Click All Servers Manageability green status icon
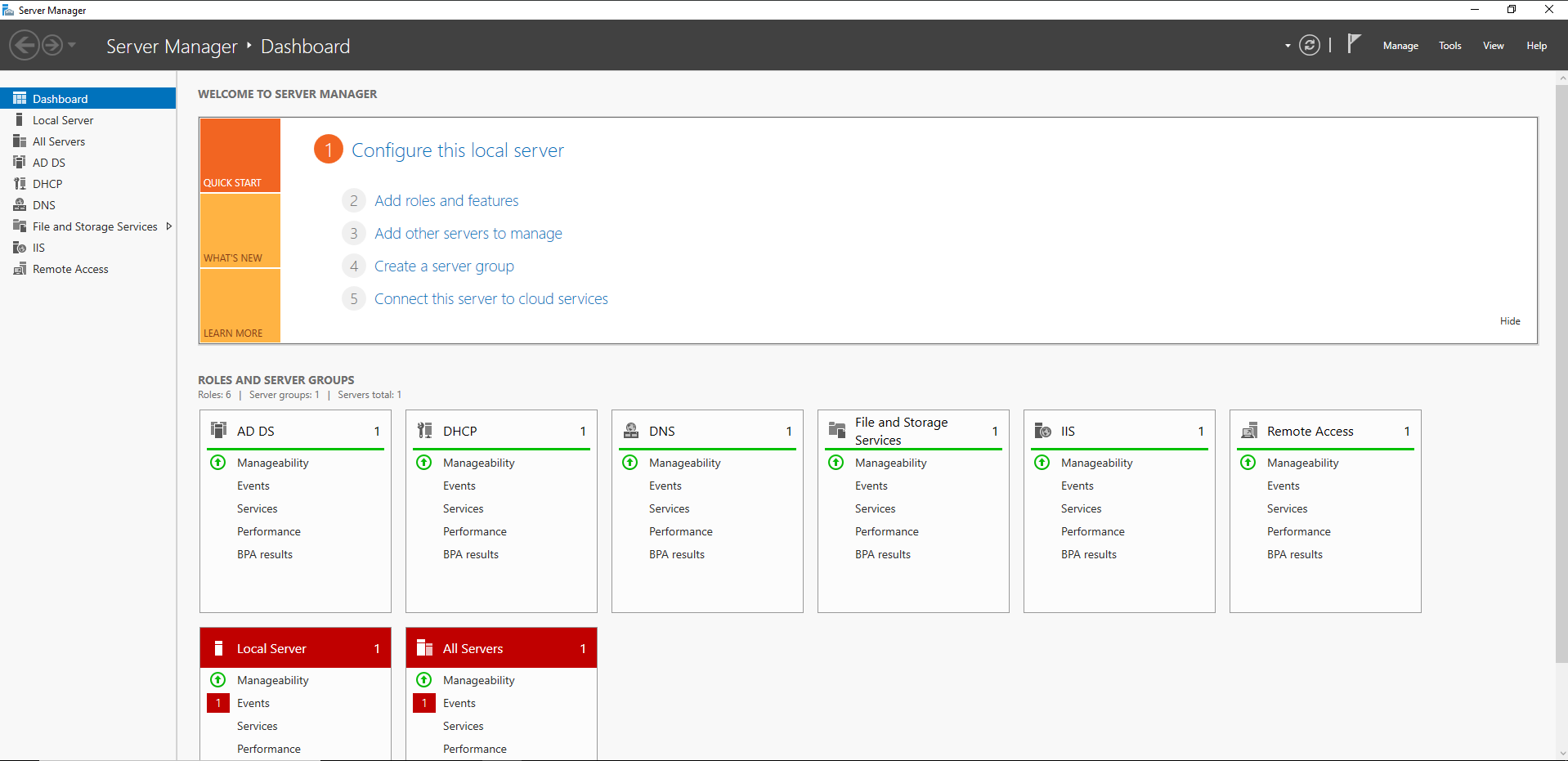This screenshot has height=761, width=1568. coord(424,680)
